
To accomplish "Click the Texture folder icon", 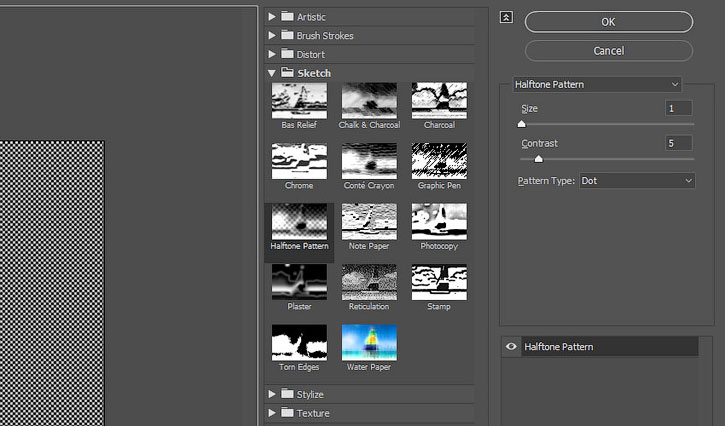I will pos(288,412).
